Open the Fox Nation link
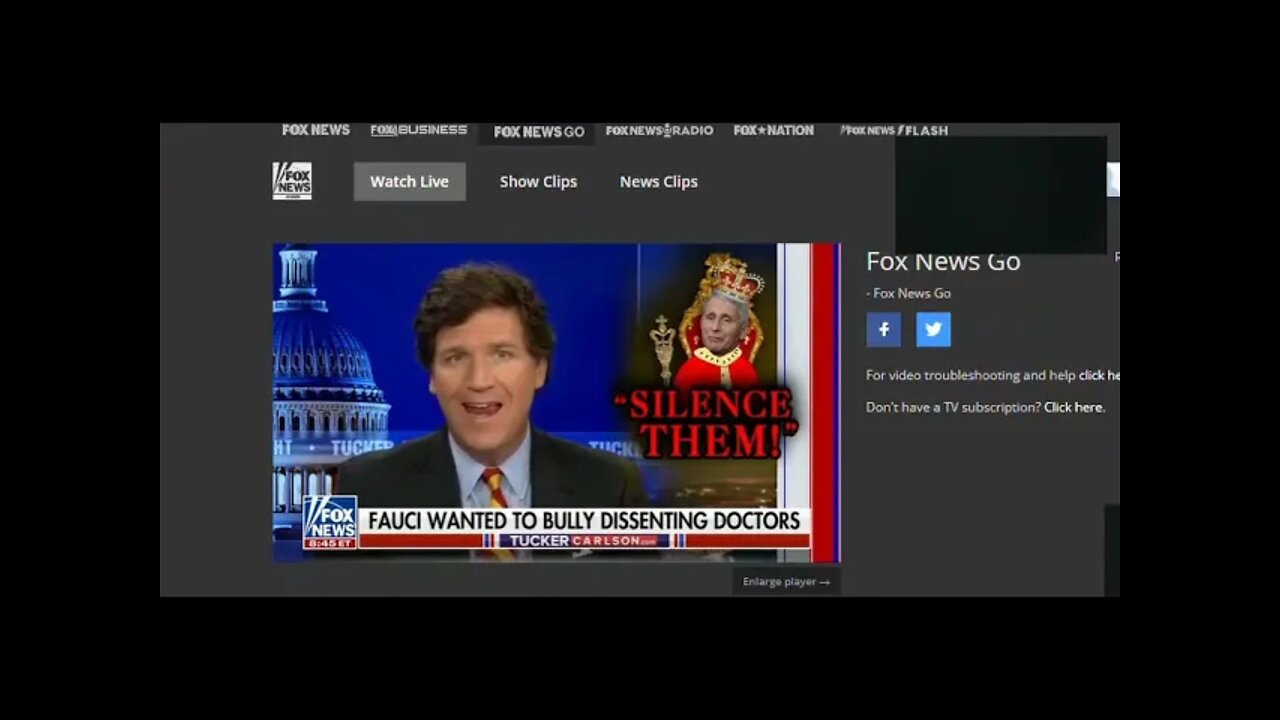Image resolution: width=1280 pixels, height=720 pixels. 773,130
